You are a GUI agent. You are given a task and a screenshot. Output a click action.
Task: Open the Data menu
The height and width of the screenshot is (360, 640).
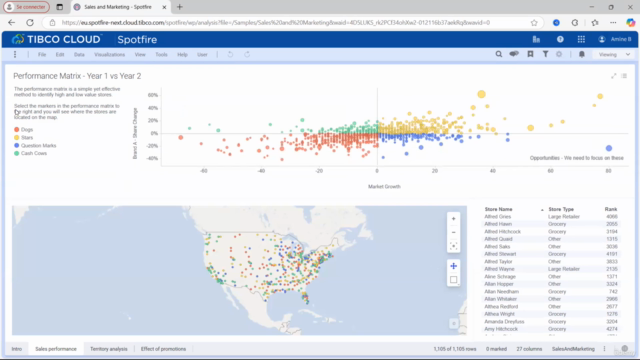point(79,54)
